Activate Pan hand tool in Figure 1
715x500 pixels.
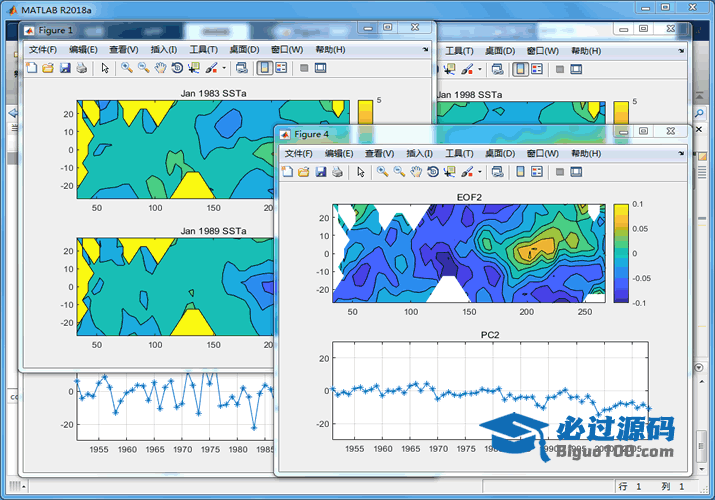tap(160, 68)
